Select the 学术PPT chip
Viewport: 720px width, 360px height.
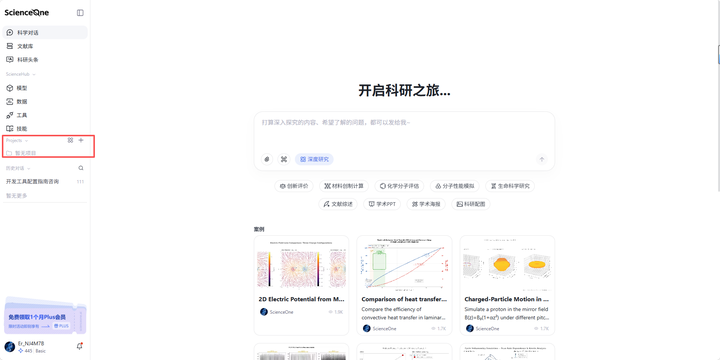pyautogui.click(x=382, y=204)
